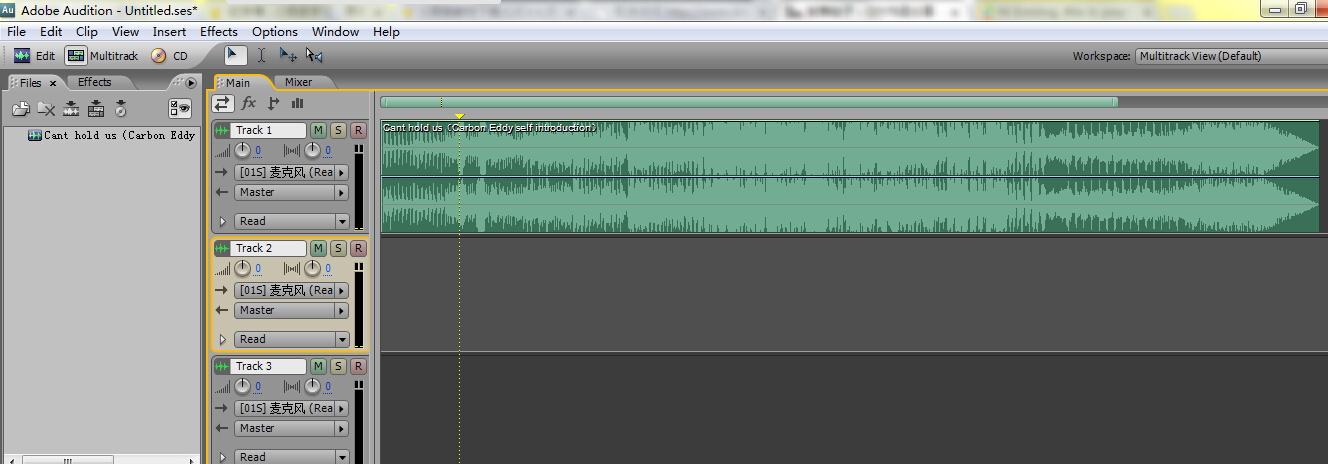Open the File menu
The width and height of the screenshot is (1328, 464).
tap(17, 32)
